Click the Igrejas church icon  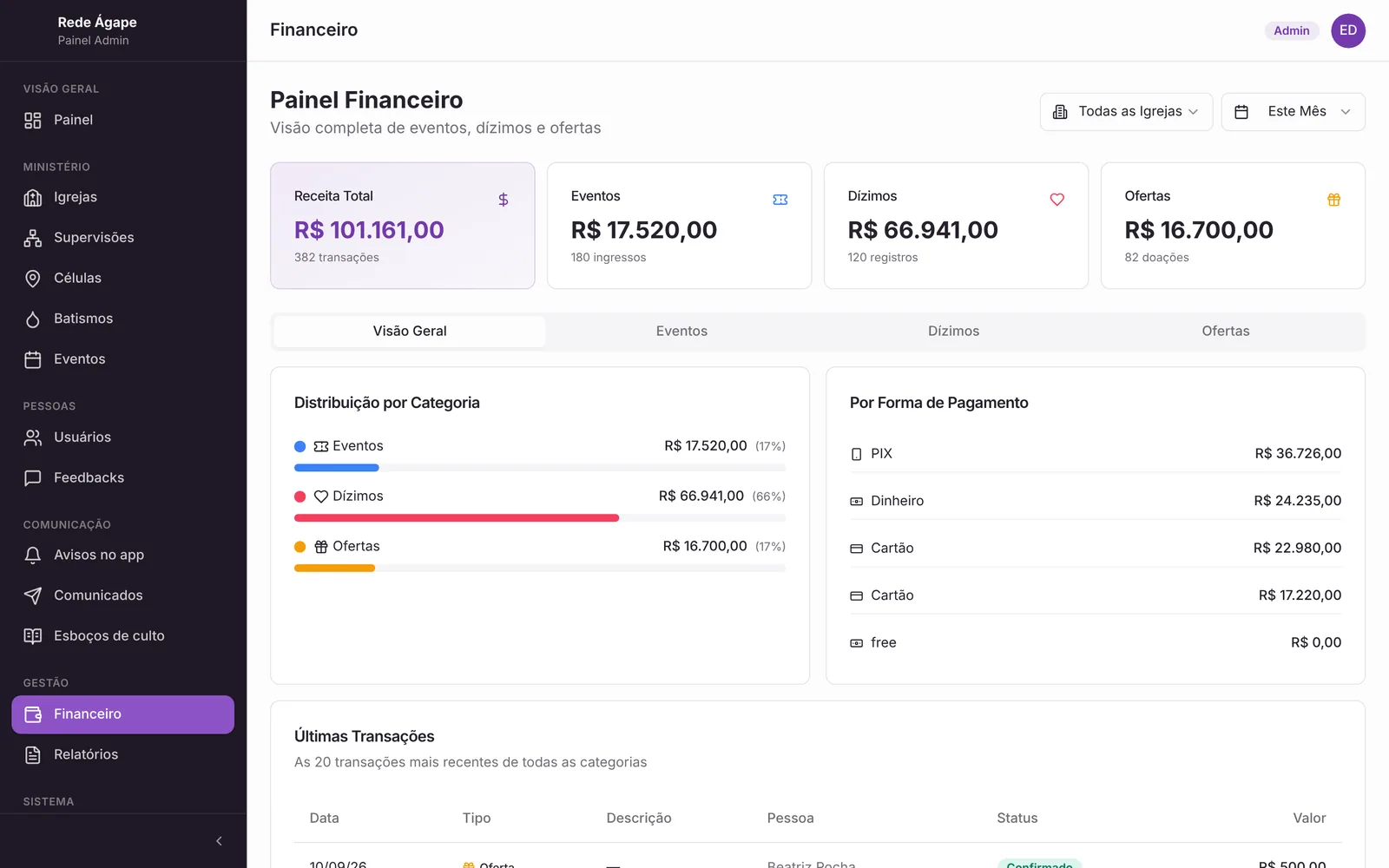[x=33, y=198]
